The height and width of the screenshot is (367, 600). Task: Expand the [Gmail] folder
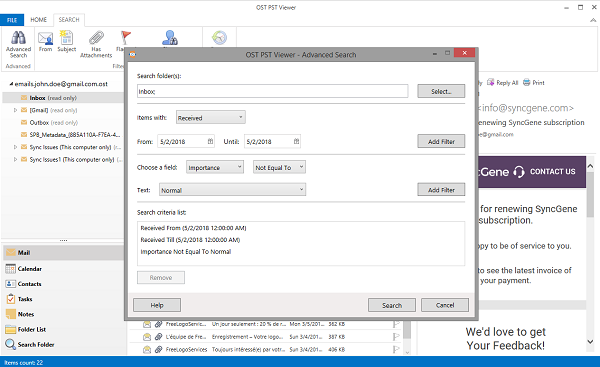[15, 110]
